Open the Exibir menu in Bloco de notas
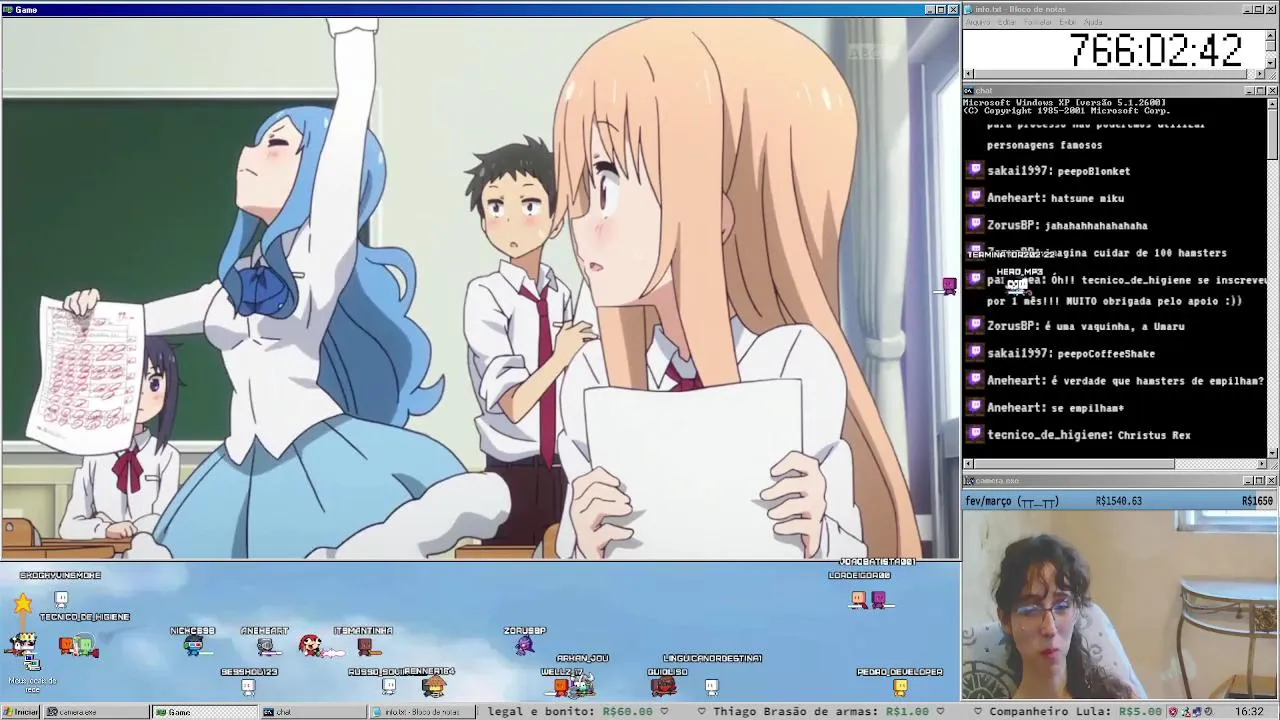 (1068, 22)
